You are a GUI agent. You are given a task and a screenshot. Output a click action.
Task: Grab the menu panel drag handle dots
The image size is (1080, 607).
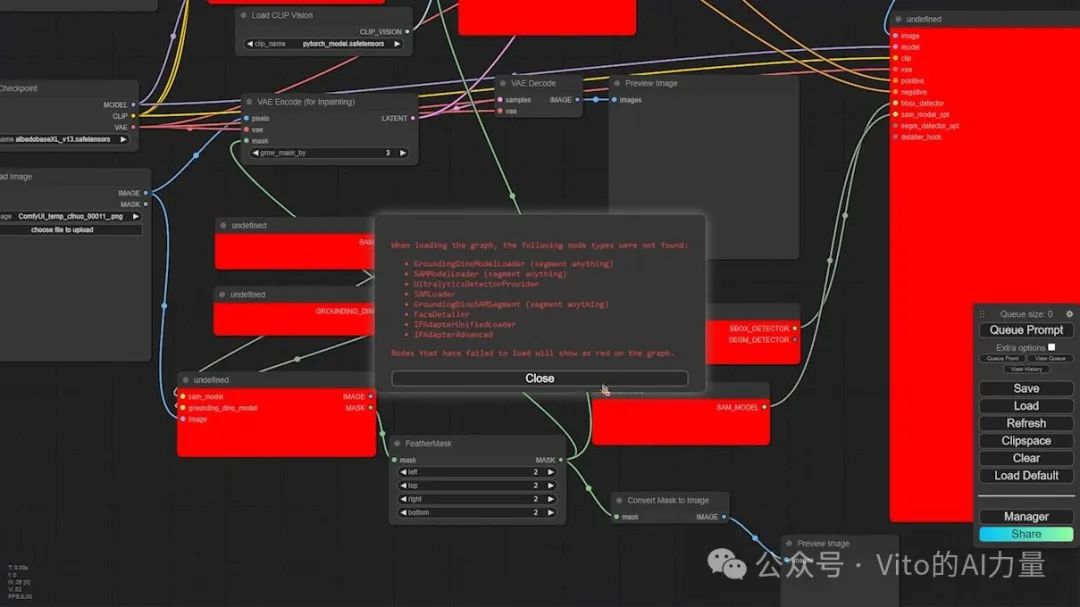(983, 313)
